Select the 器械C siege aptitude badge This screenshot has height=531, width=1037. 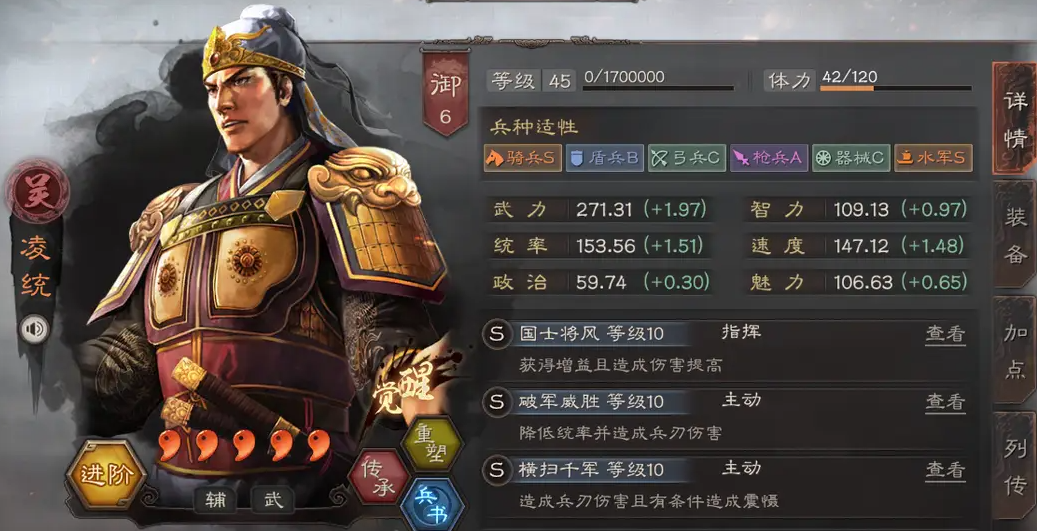click(850, 158)
